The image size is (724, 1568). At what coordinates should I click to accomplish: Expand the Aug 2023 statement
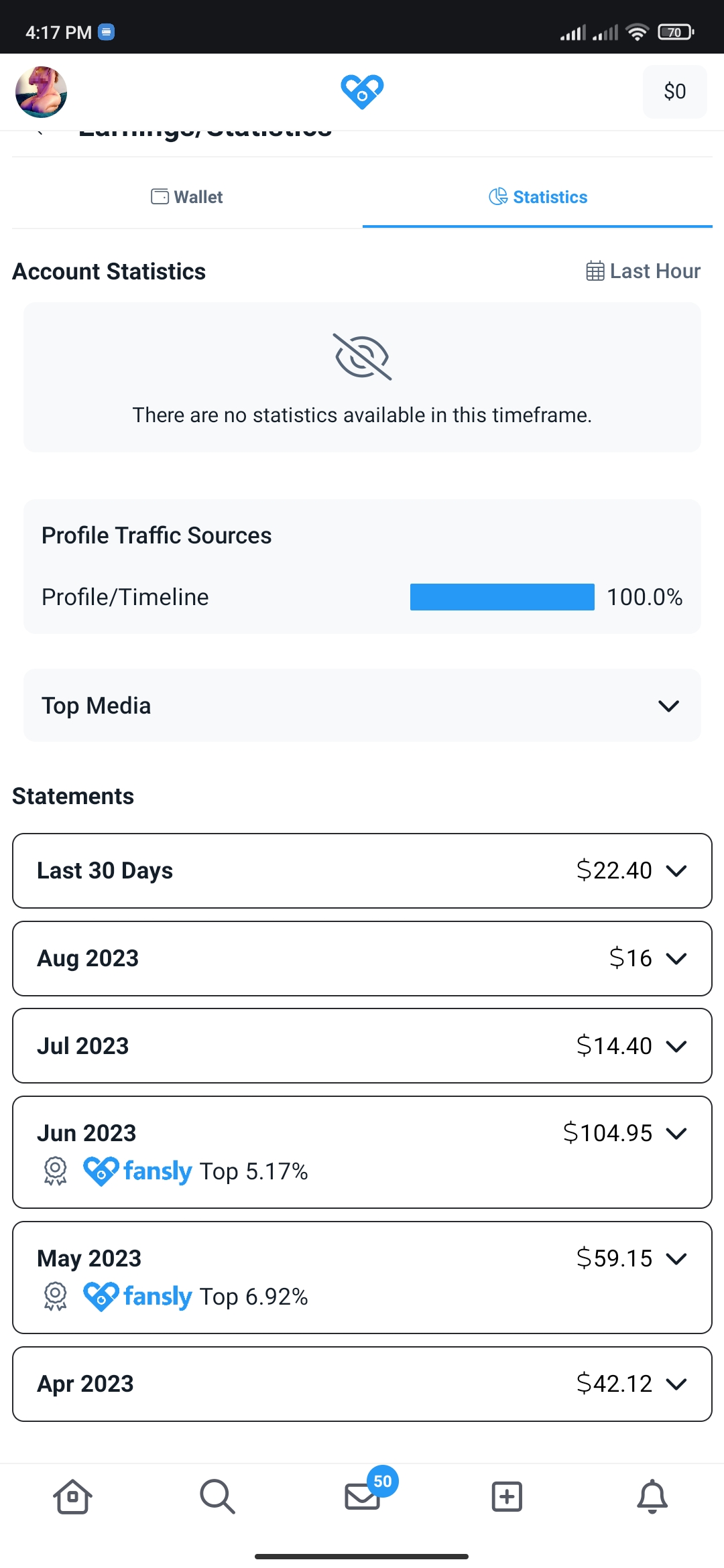[362, 958]
